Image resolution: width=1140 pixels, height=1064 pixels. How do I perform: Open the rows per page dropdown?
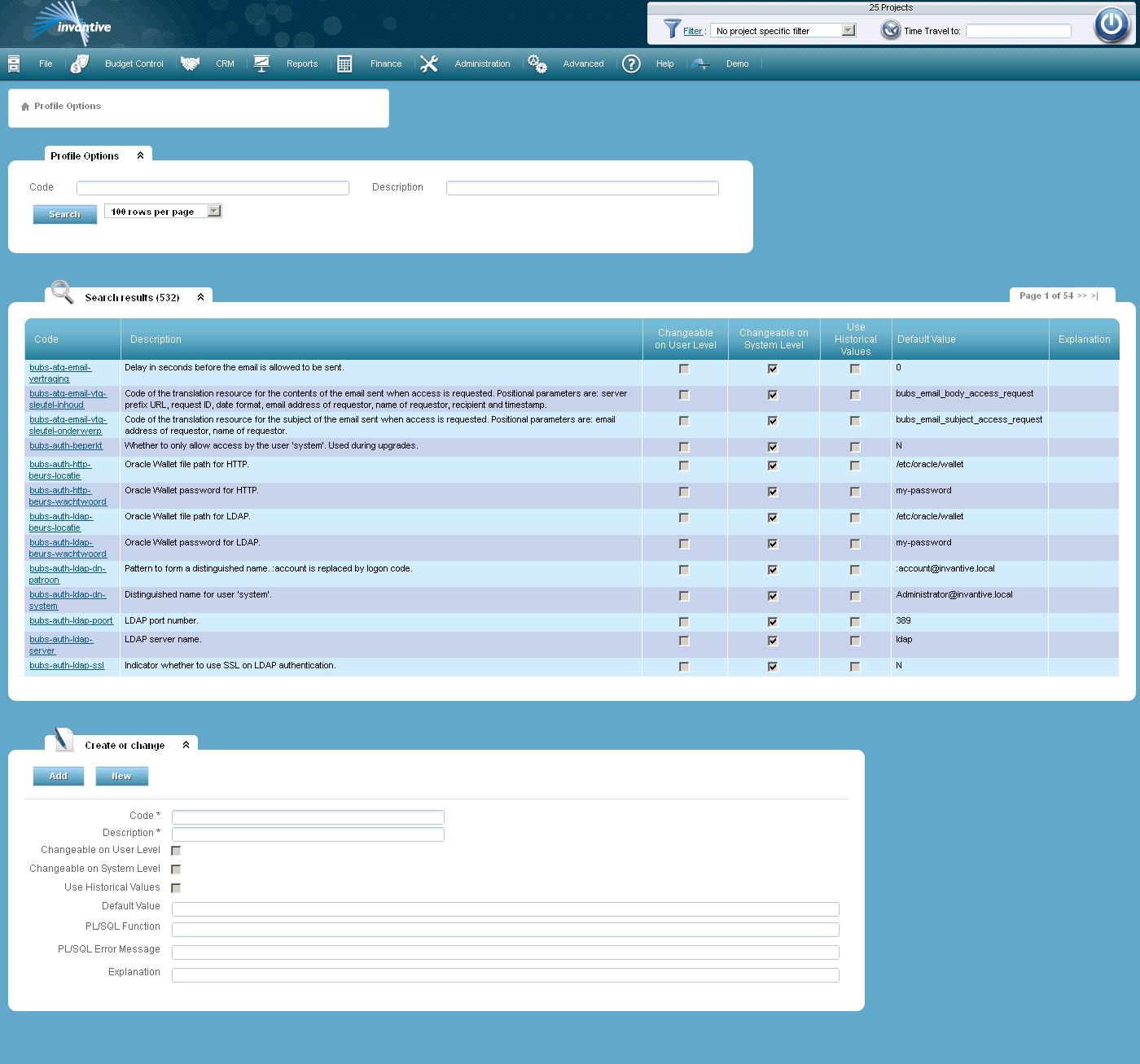click(214, 211)
